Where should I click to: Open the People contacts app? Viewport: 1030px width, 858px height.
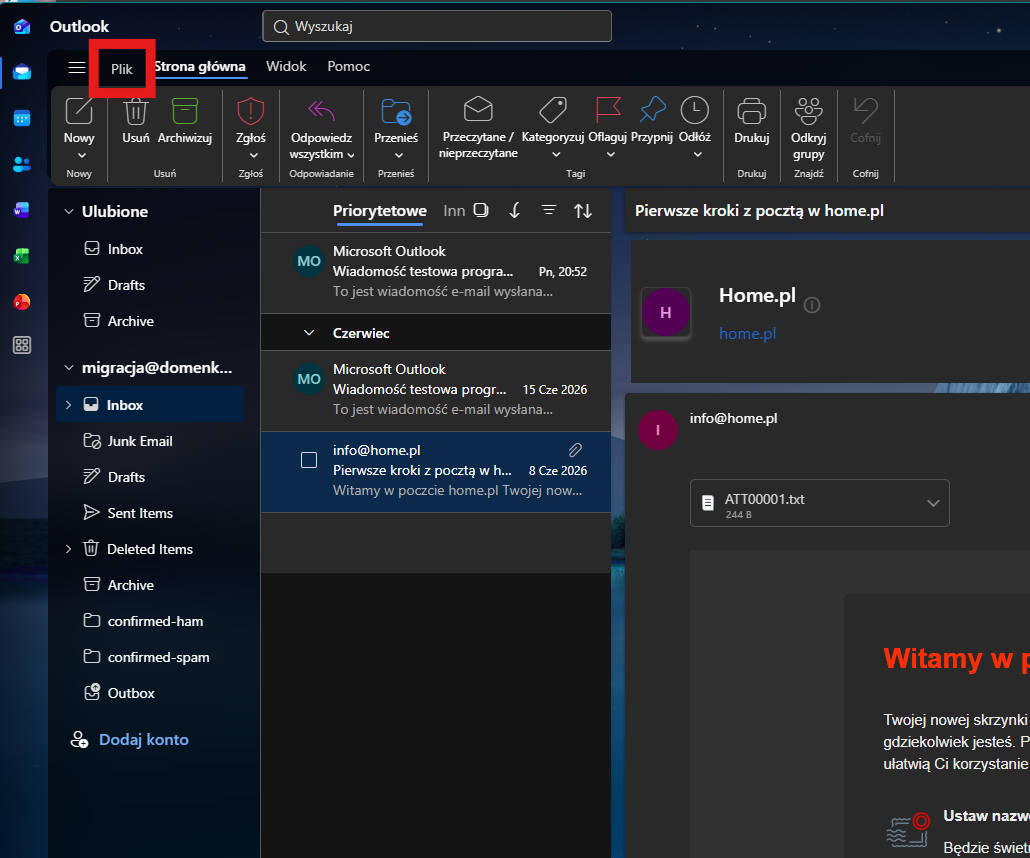click(22, 164)
